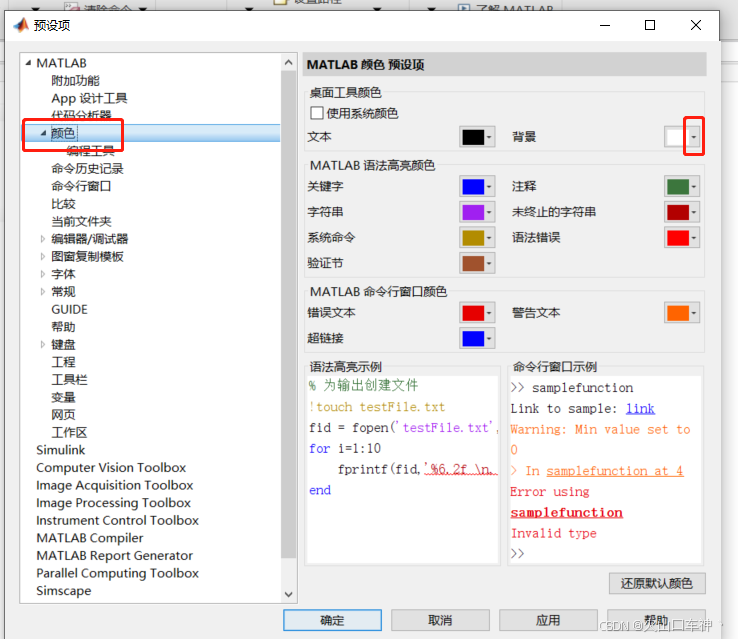Open the 未终止的字符串 color dropdown arrow

point(694,212)
